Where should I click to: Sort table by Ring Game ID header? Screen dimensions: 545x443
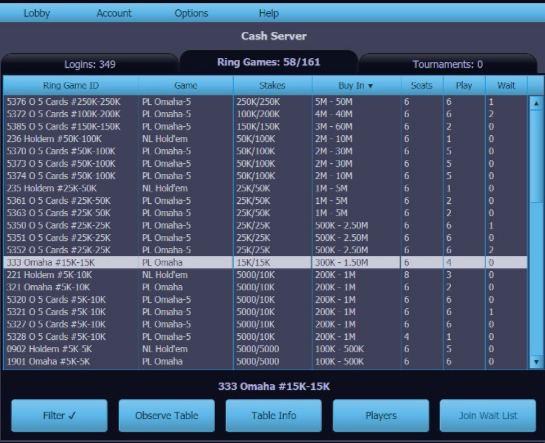(71, 85)
